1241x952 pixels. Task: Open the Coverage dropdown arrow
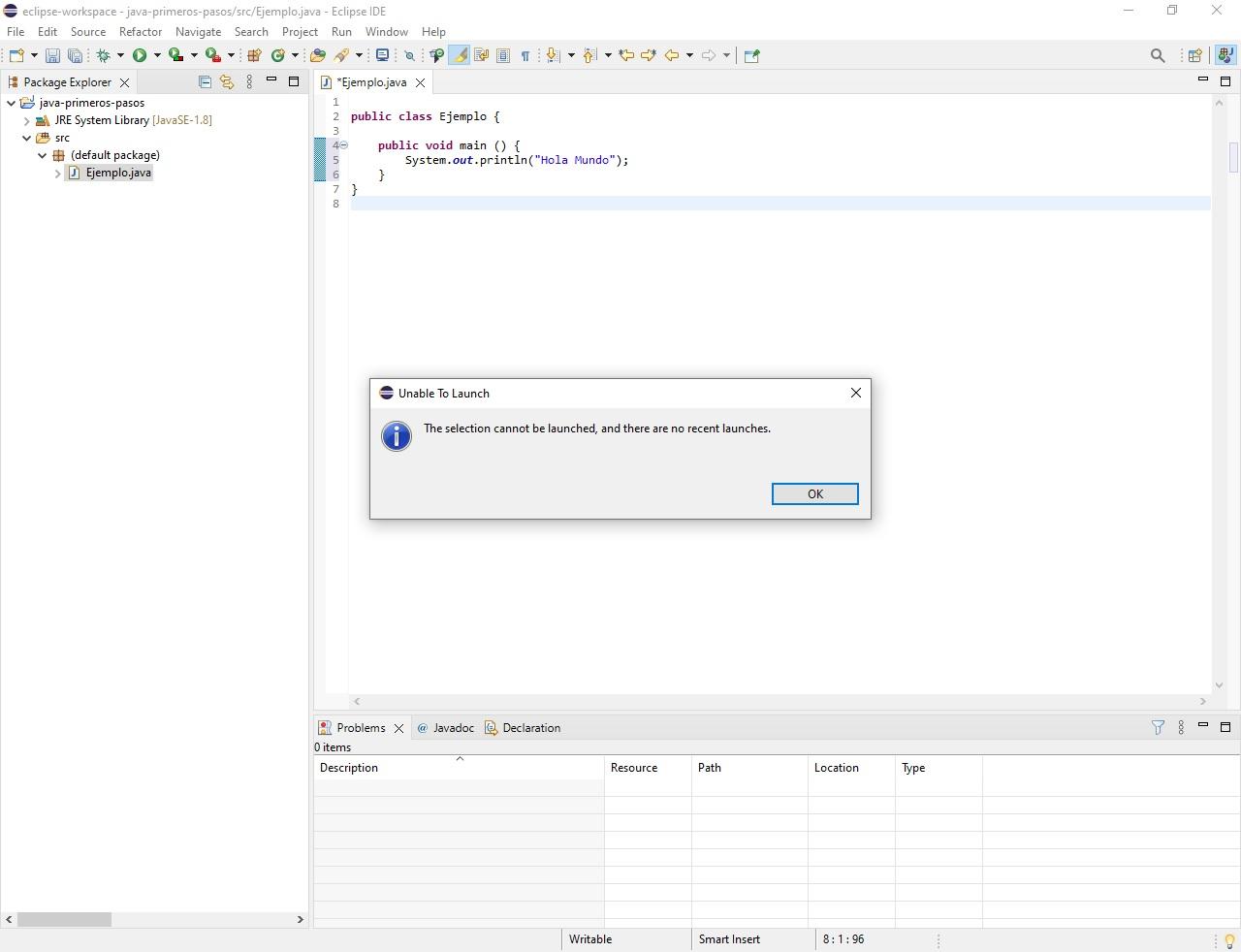coord(194,55)
